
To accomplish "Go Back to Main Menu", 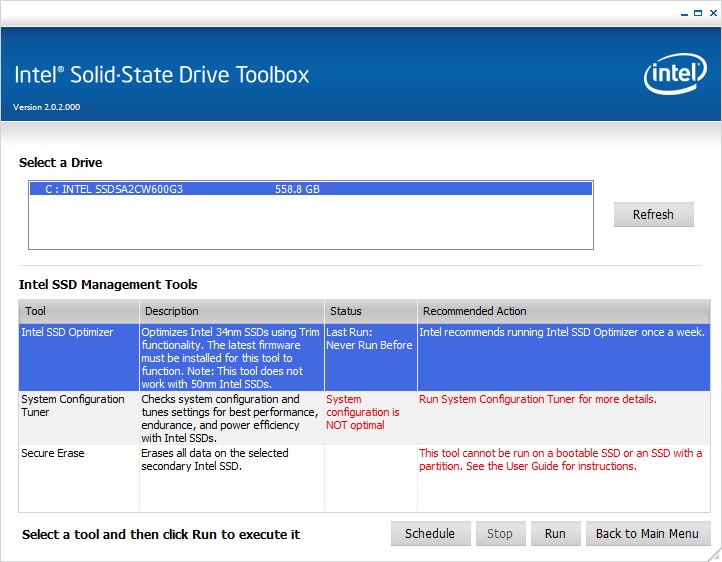I will point(647,534).
